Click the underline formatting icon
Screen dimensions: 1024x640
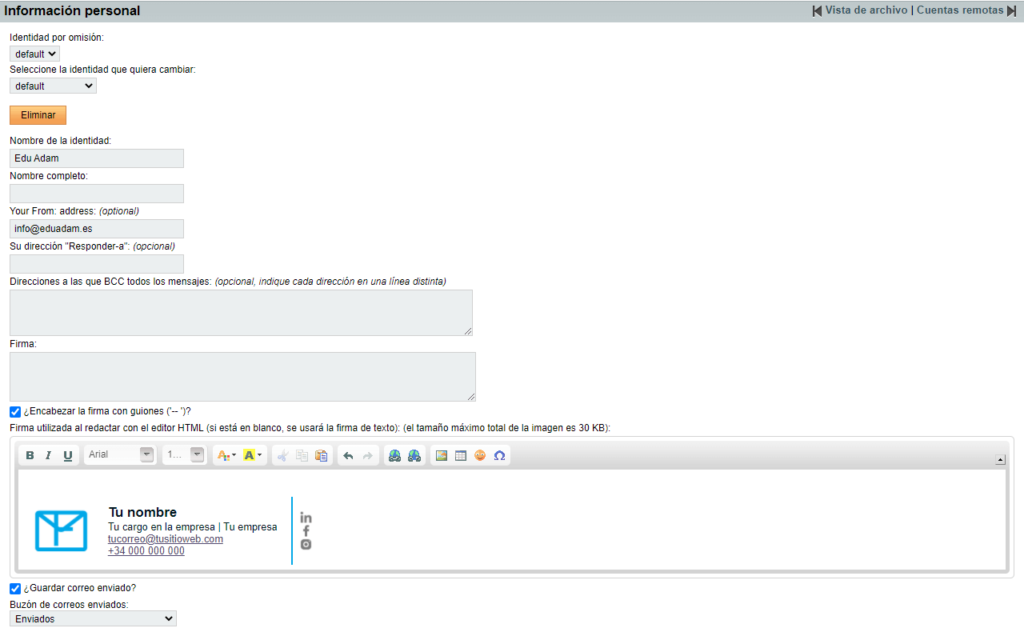click(68, 456)
